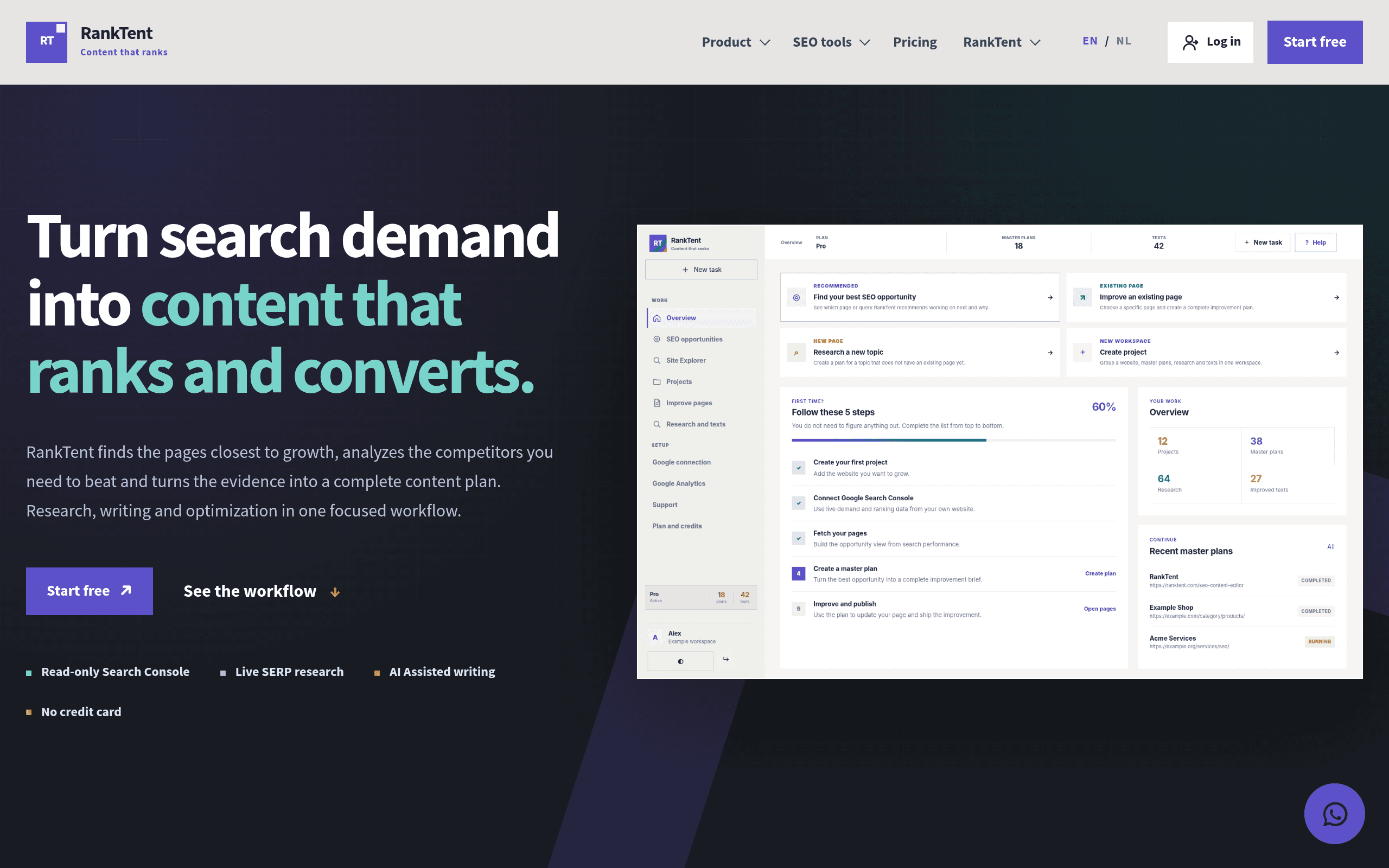1389x868 pixels.
Task: Click the plus icon on Create project card
Action: [x=1082, y=353]
